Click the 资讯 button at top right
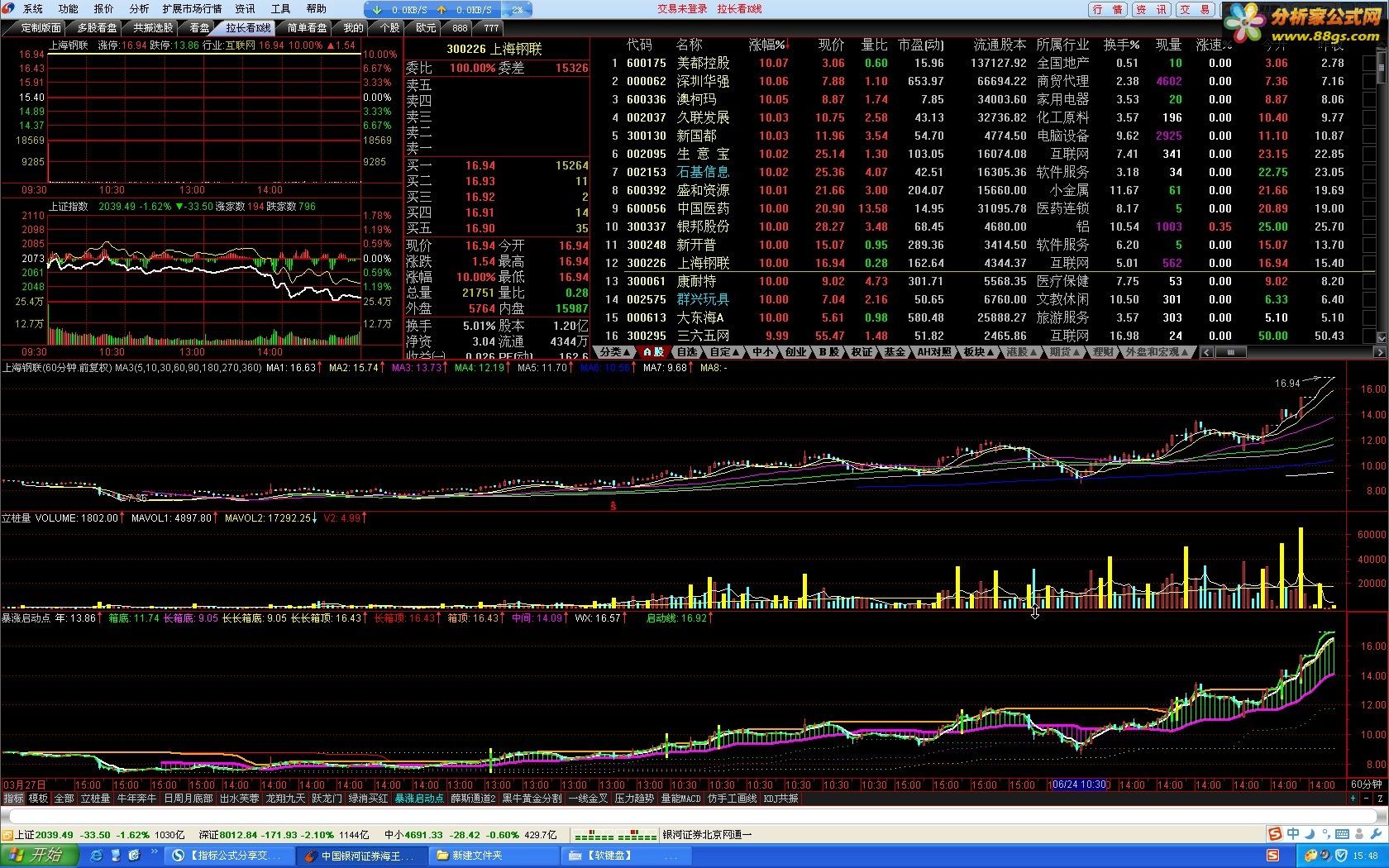The height and width of the screenshot is (868, 1389). pos(1152,10)
